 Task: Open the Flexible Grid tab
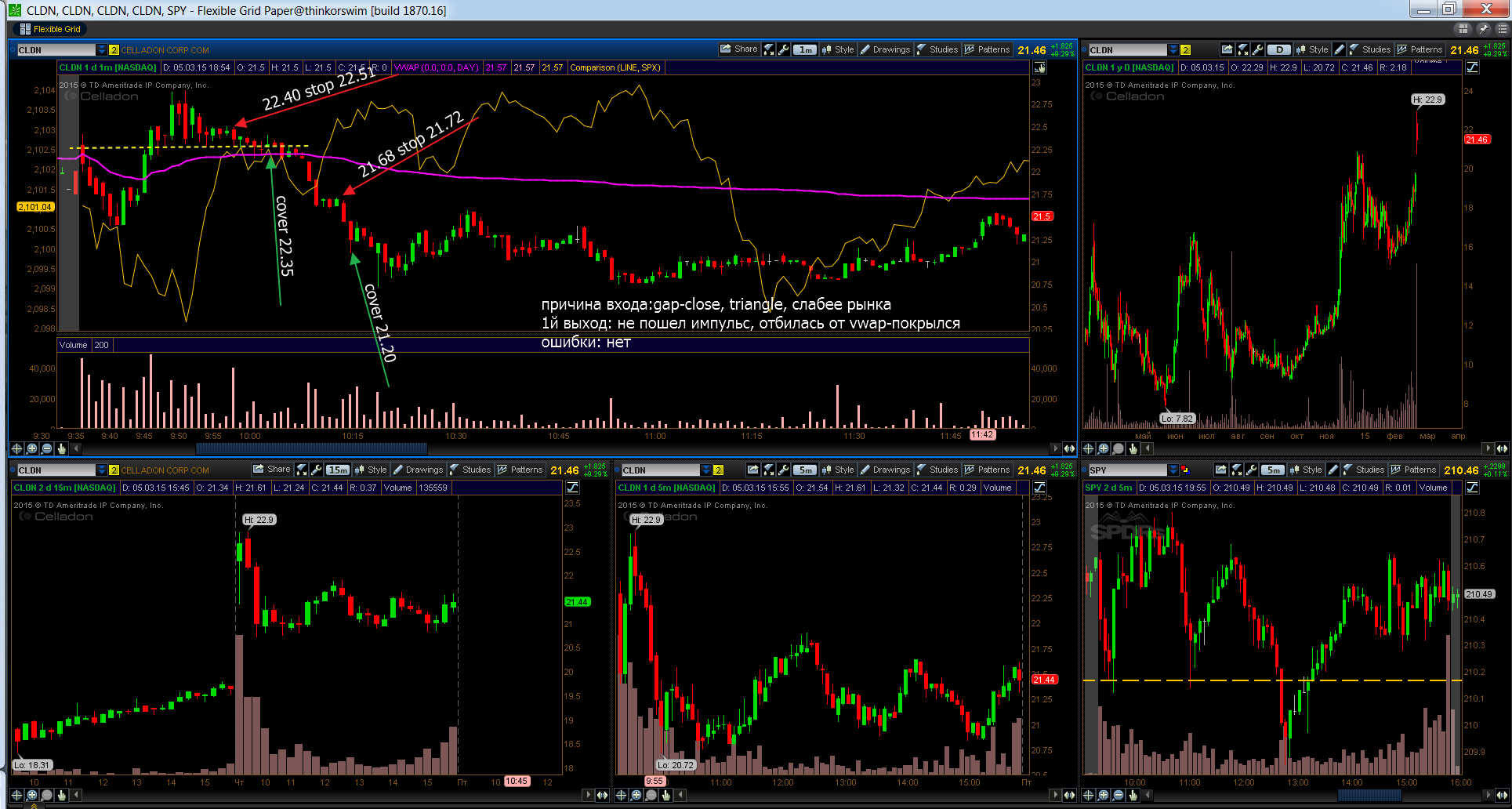[x=49, y=29]
